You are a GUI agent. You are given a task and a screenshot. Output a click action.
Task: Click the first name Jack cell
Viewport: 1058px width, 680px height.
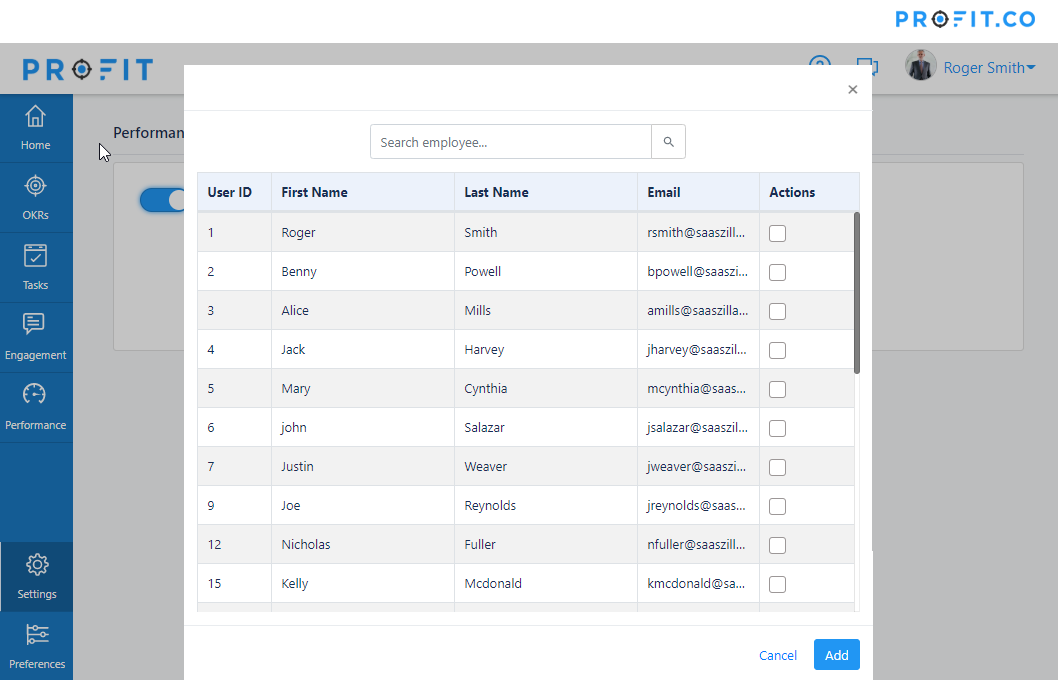[x=363, y=349]
